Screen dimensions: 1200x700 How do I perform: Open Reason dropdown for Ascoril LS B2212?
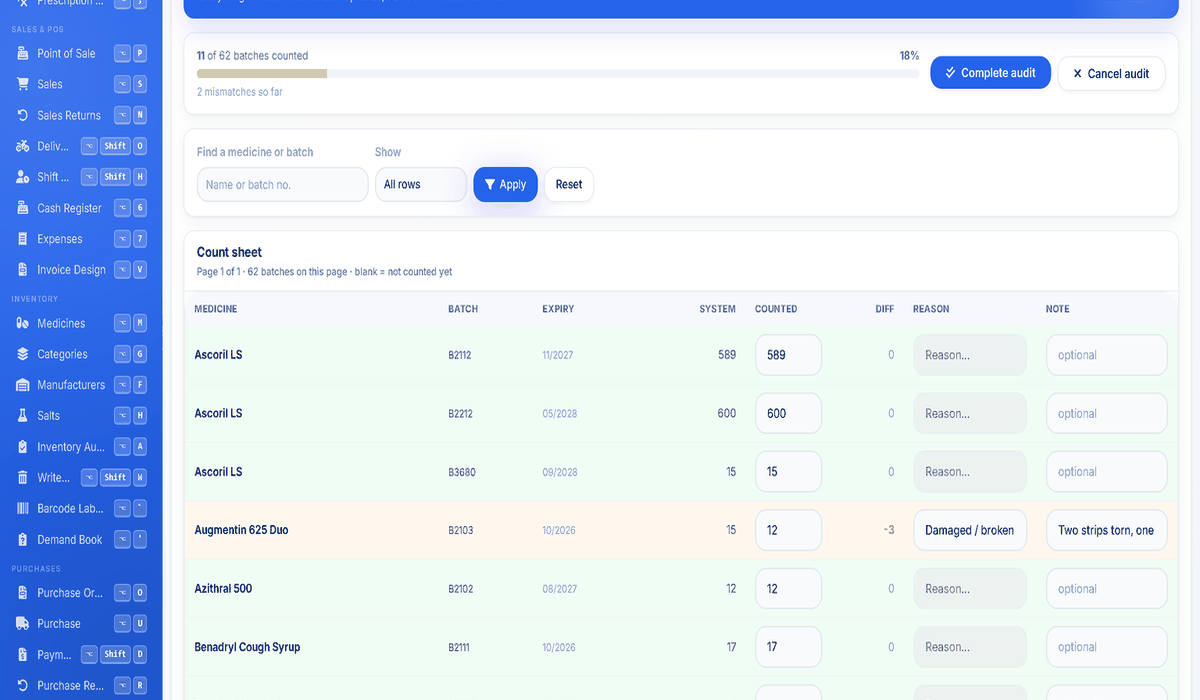970,413
